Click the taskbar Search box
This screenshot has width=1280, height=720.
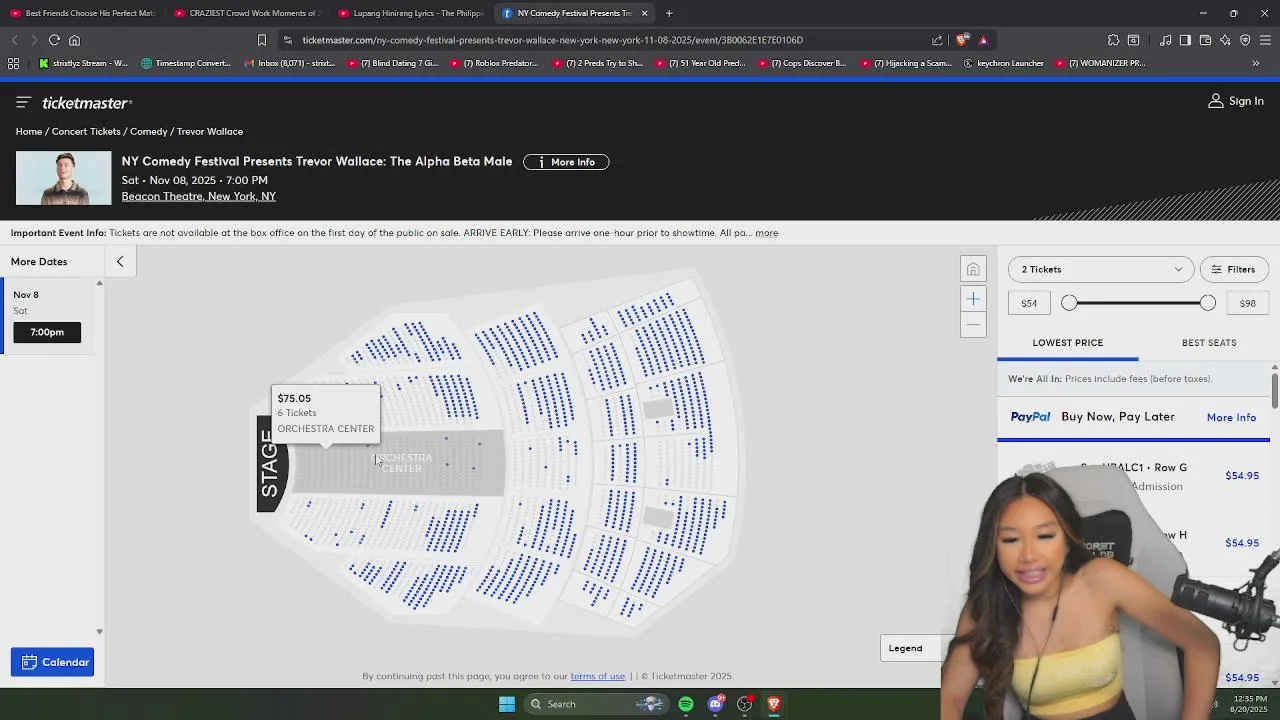tap(595, 704)
